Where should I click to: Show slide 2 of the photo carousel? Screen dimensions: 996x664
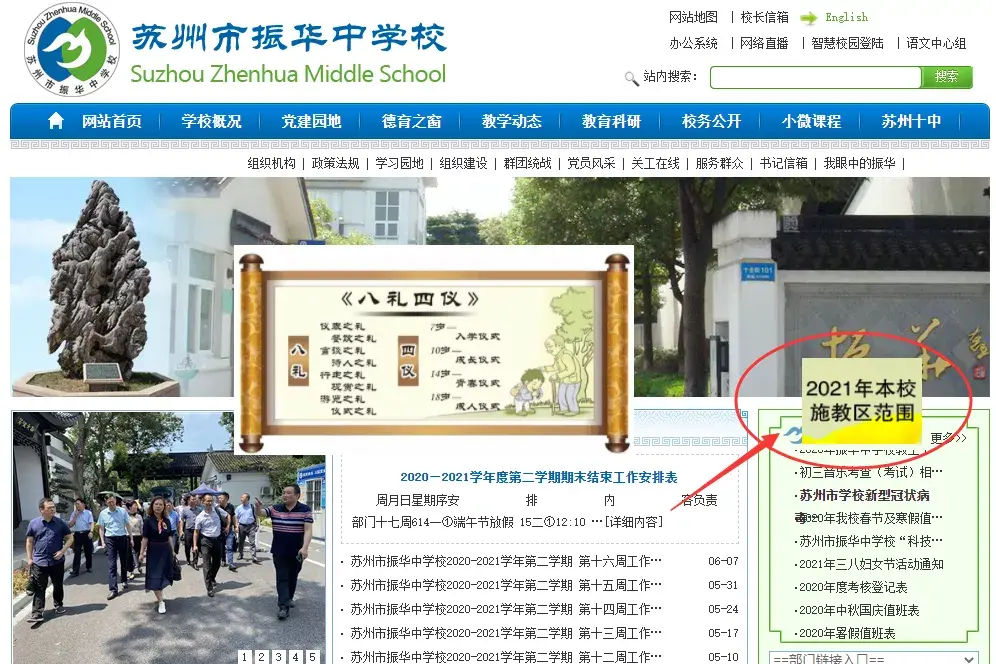point(262,656)
